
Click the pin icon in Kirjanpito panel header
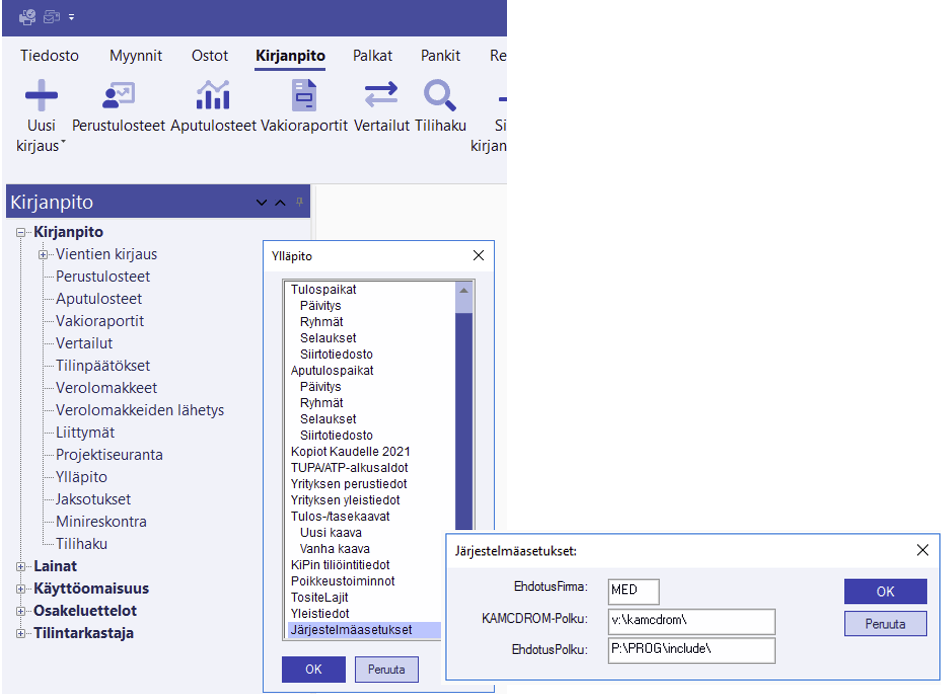point(299,202)
